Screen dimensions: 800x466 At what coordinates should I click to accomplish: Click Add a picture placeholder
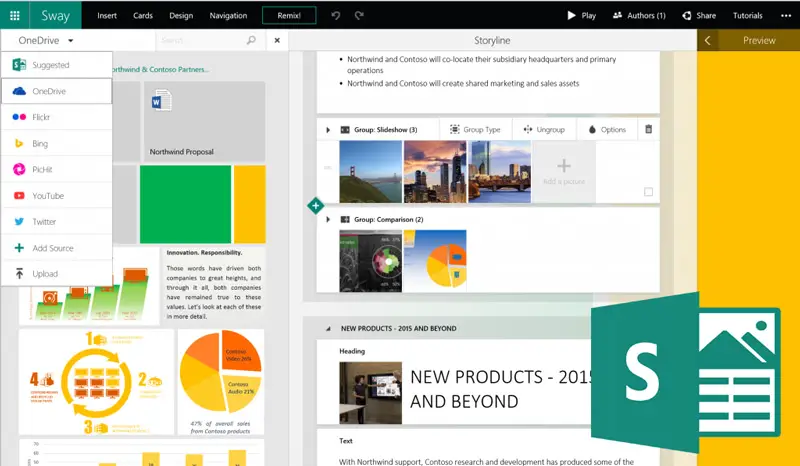564,172
